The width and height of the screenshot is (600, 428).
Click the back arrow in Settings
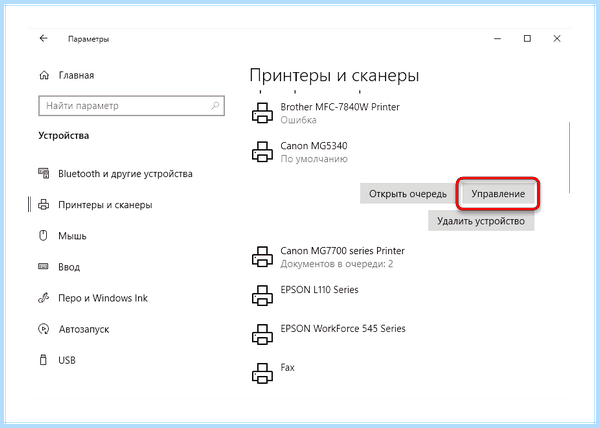point(44,38)
